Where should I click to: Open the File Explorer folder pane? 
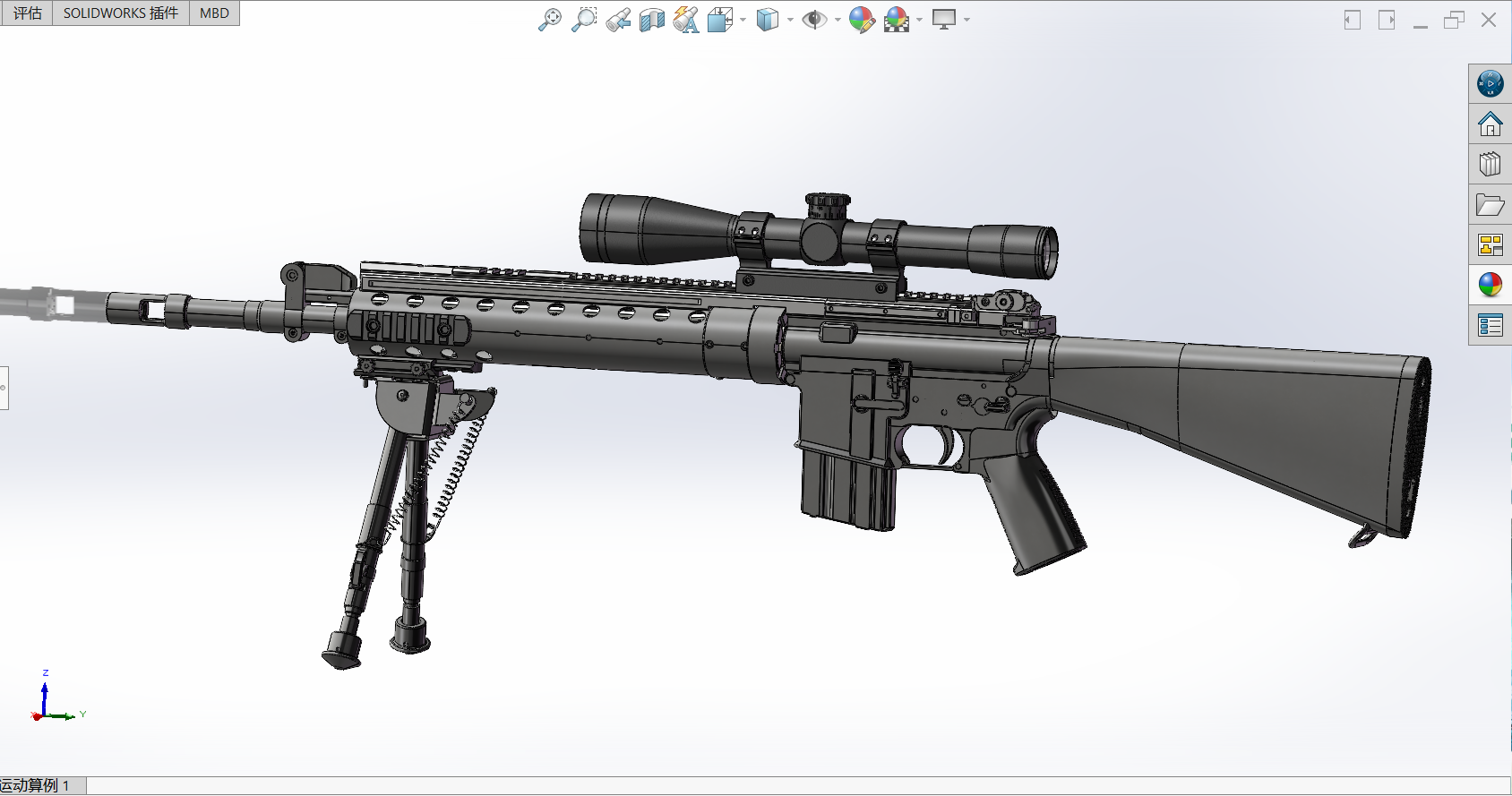1490,205
